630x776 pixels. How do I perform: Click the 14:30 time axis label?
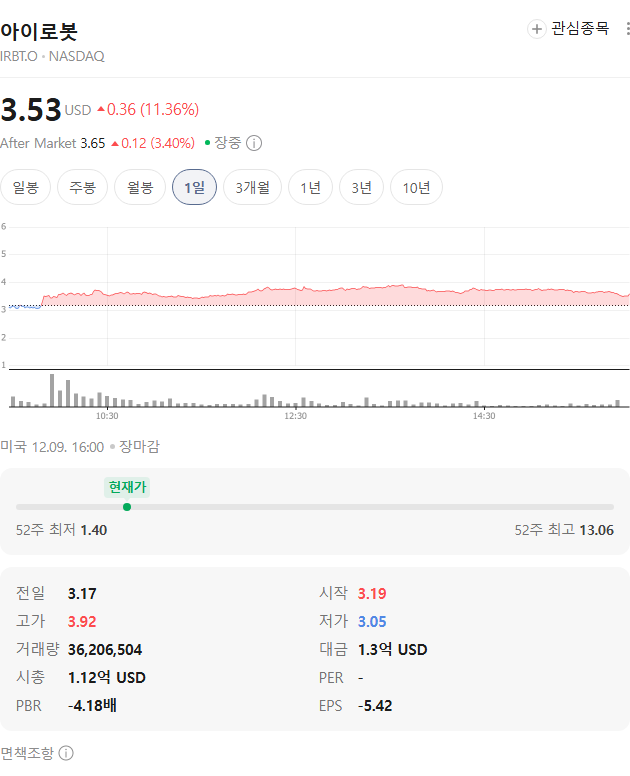point(484,416)
